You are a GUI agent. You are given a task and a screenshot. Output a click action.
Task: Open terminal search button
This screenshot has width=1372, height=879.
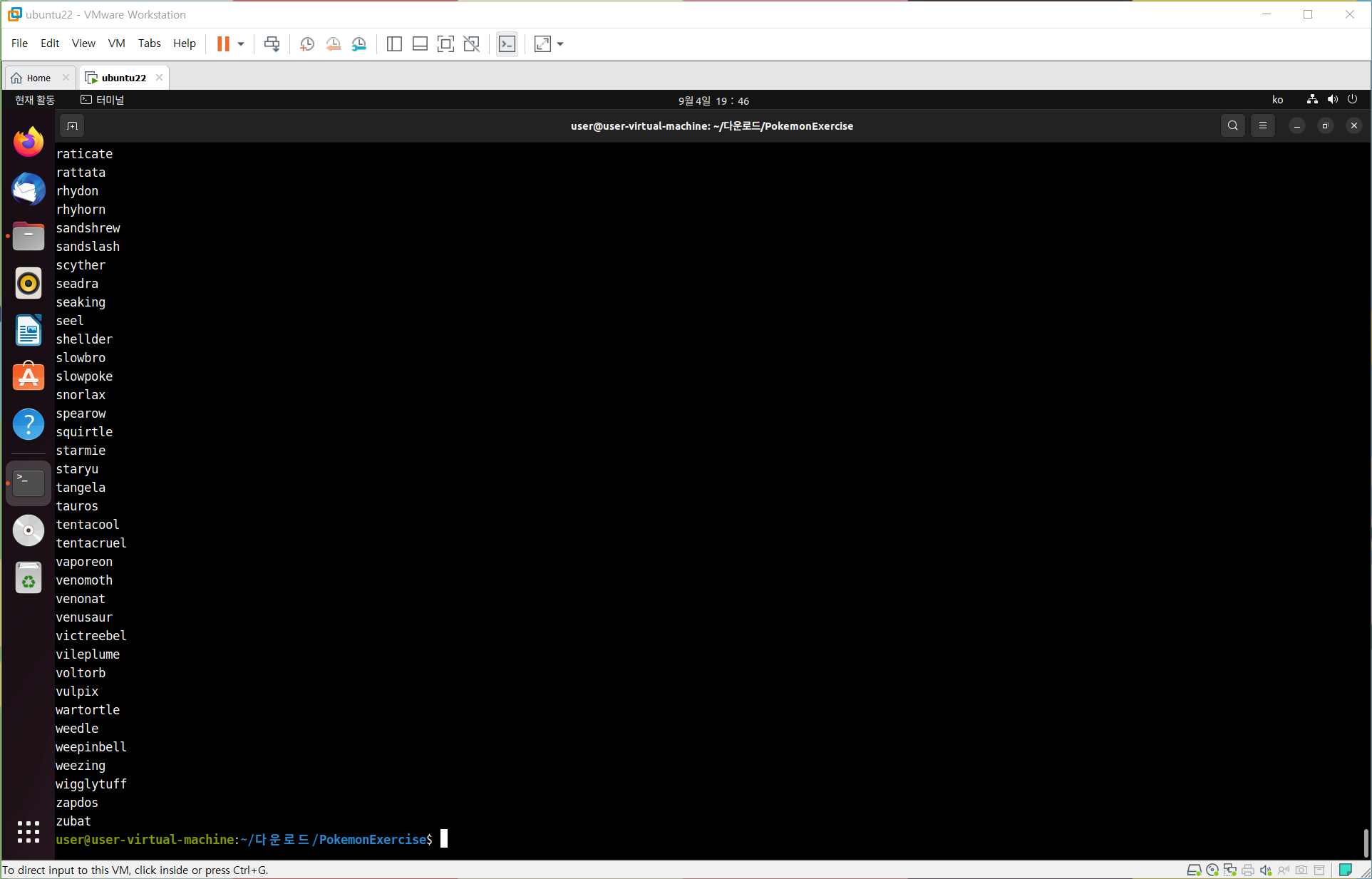click(1232, 126)
